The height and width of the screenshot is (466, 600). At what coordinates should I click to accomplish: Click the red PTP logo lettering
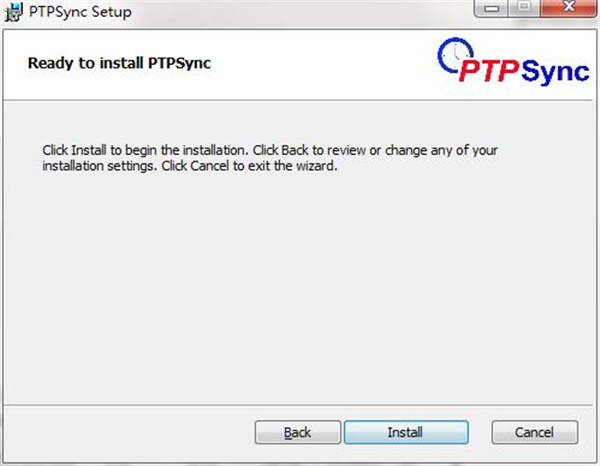(x=489, y=71)
